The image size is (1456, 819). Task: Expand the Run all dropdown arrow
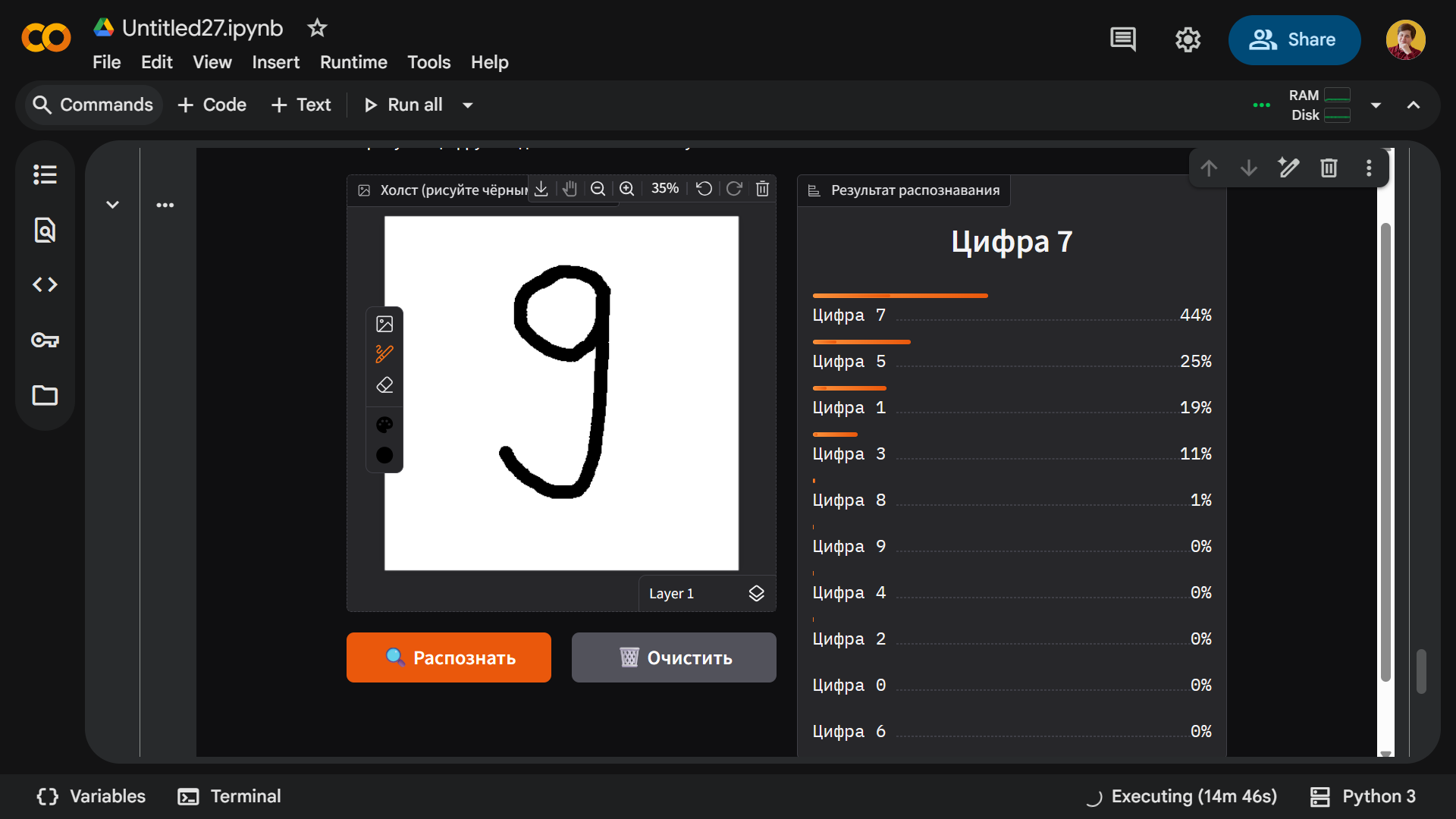point(468,105)
